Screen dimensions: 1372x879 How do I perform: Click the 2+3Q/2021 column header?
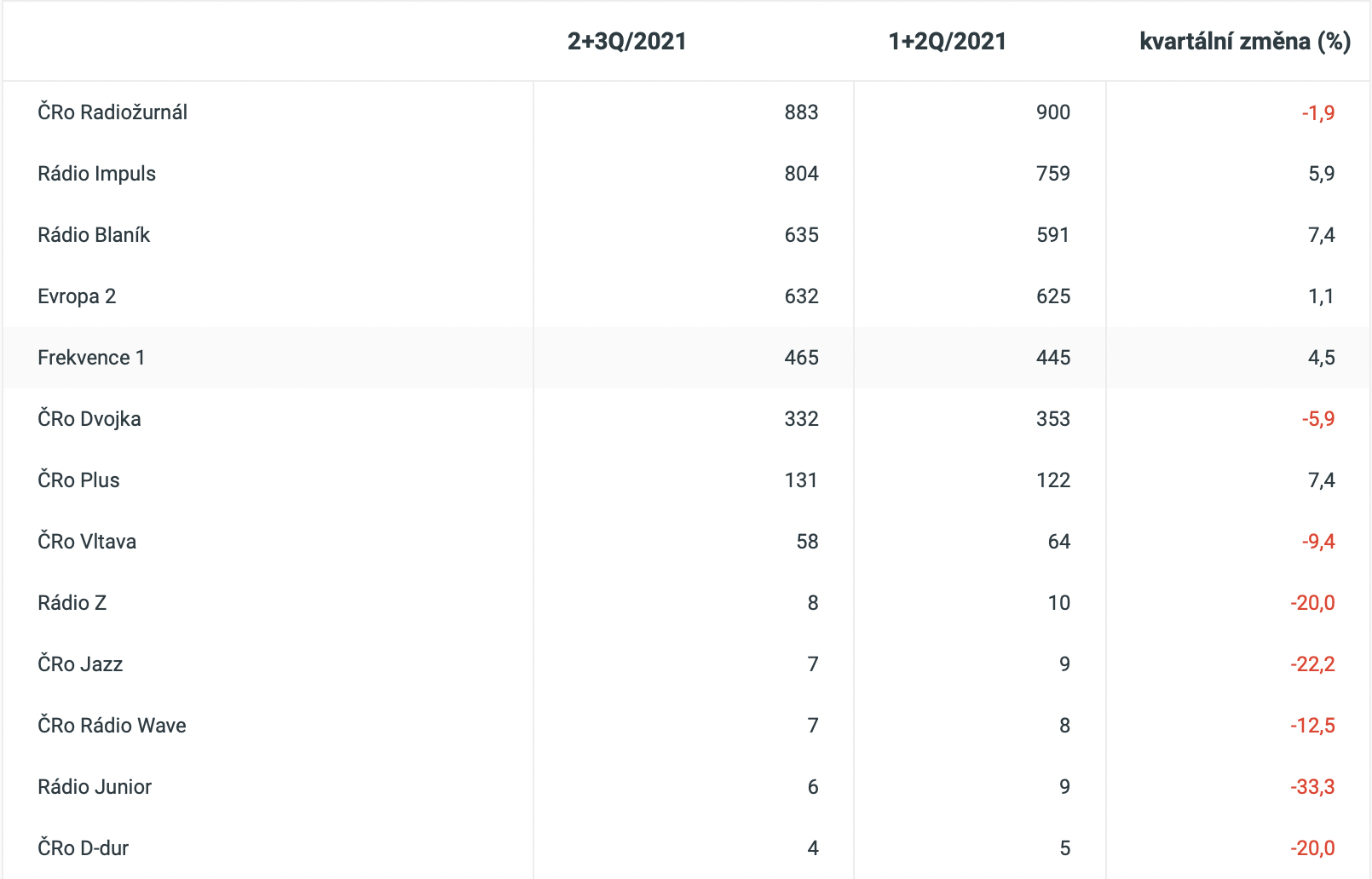coord(626,41)
